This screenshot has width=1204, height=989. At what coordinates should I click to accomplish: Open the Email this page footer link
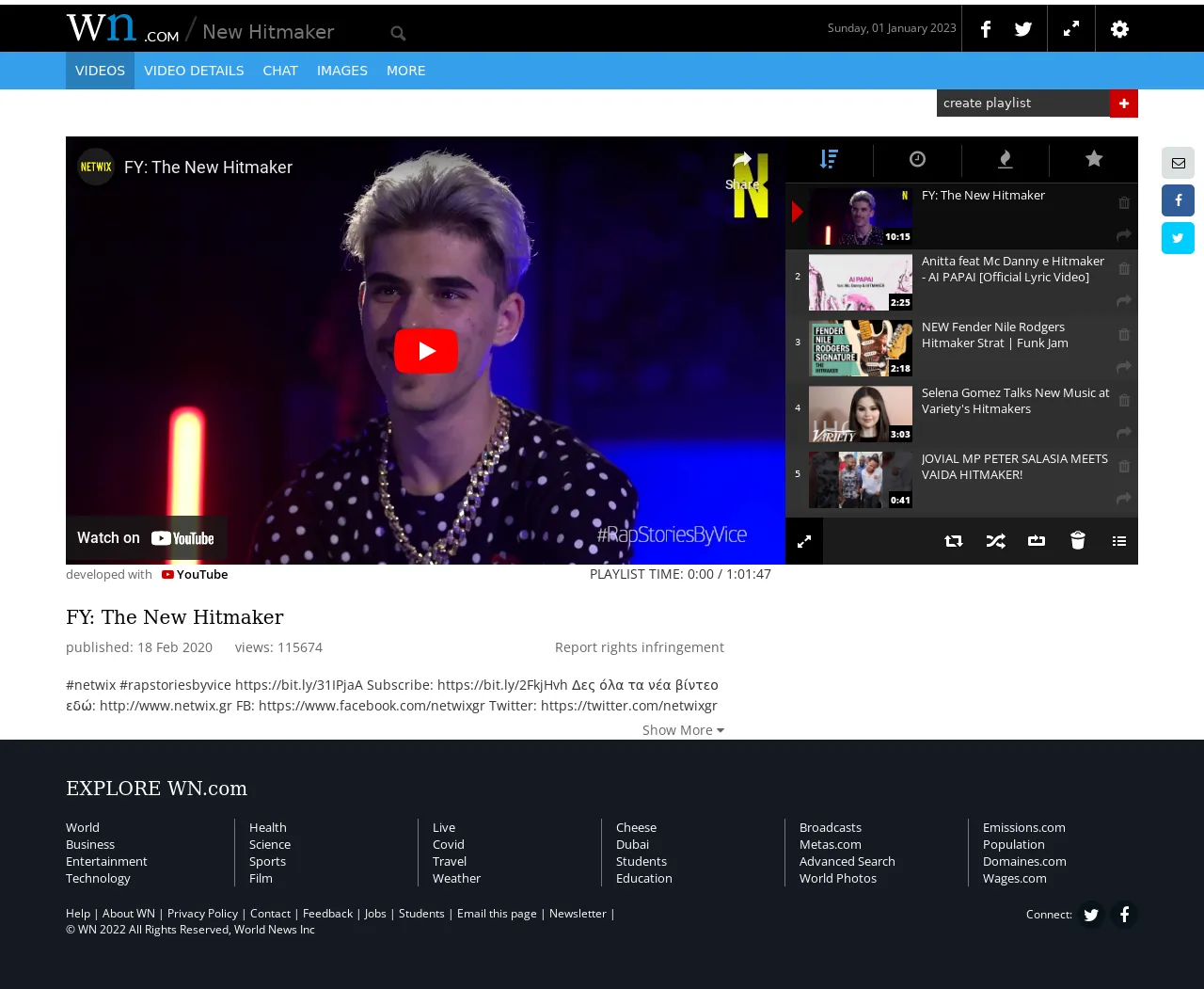(497, 914)
